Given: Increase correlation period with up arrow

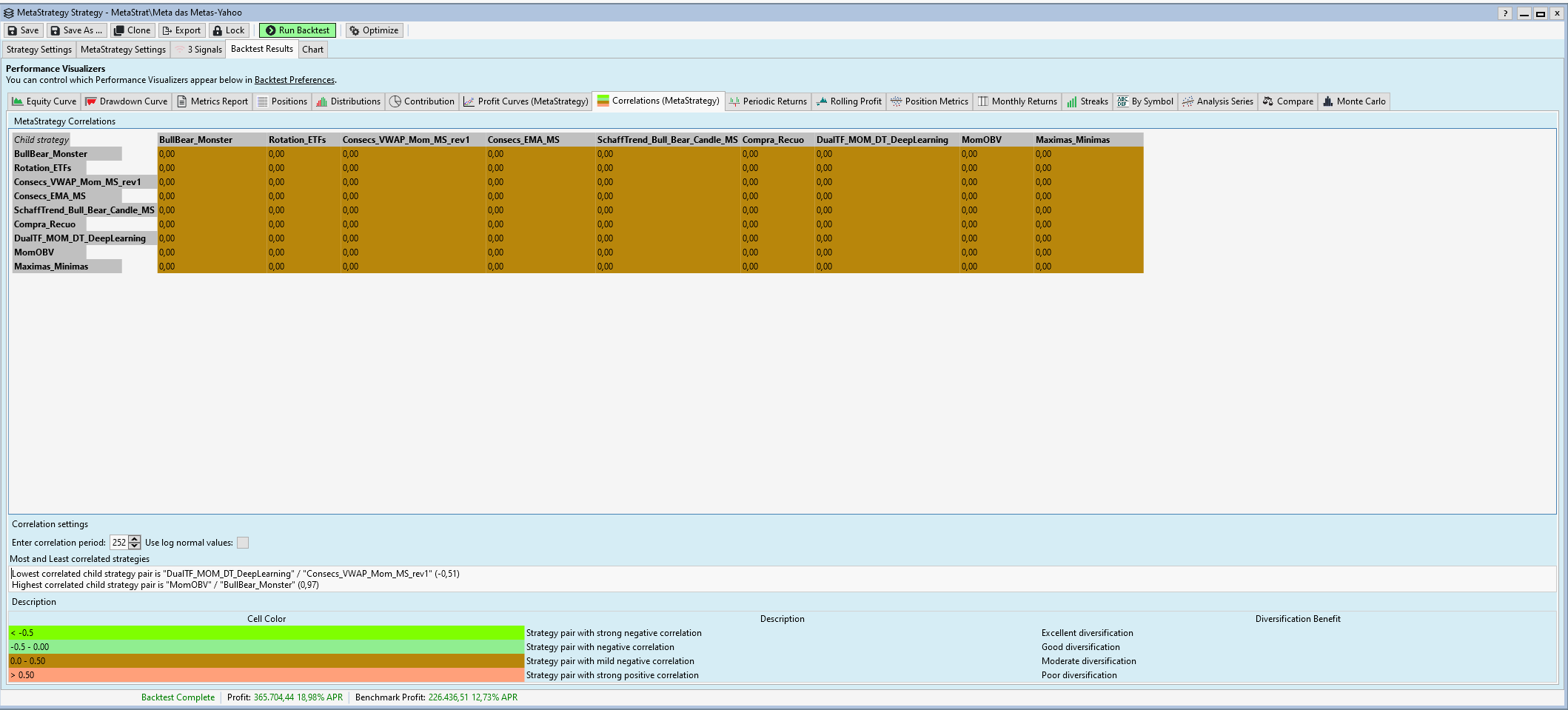Looking at the screenshot, I should pyautogui.click(x=135, y=539).
